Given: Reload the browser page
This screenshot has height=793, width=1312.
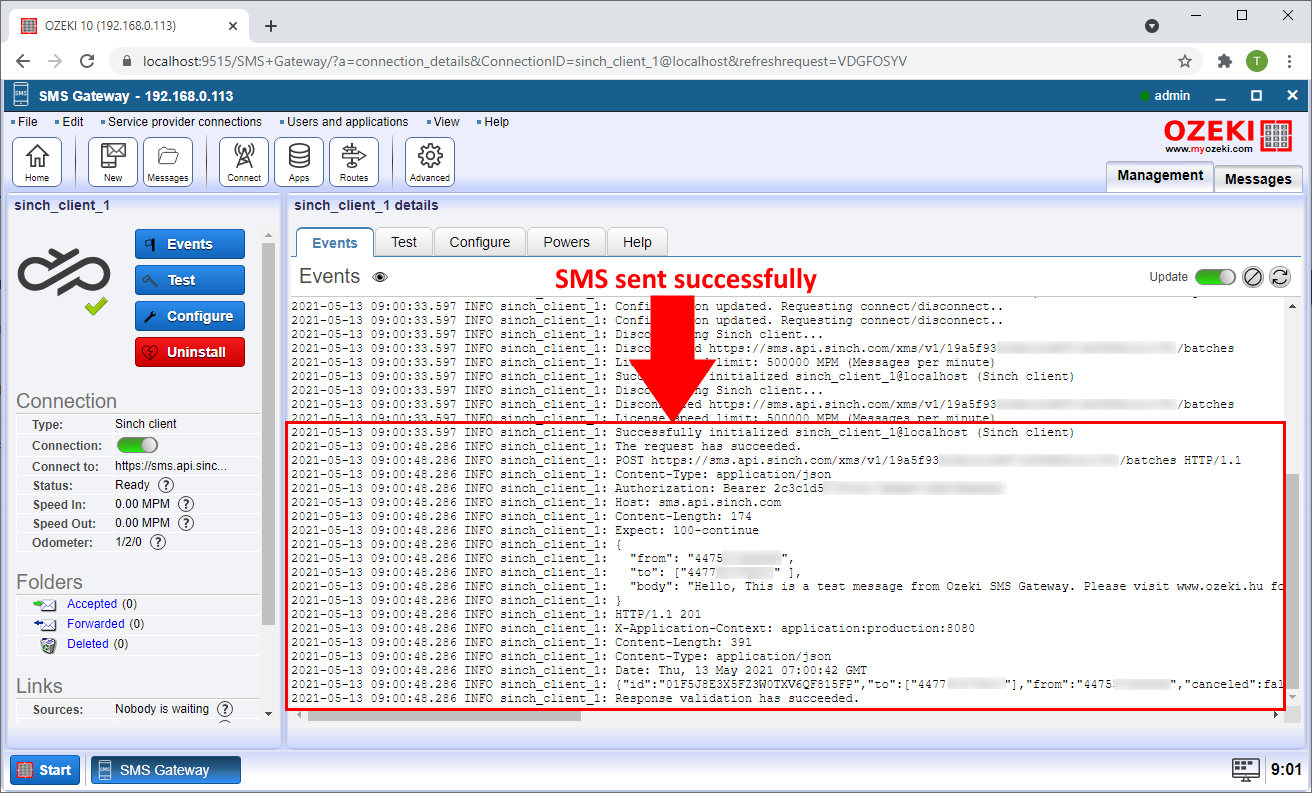Looking at the screenshot, I should click(87, 61).
